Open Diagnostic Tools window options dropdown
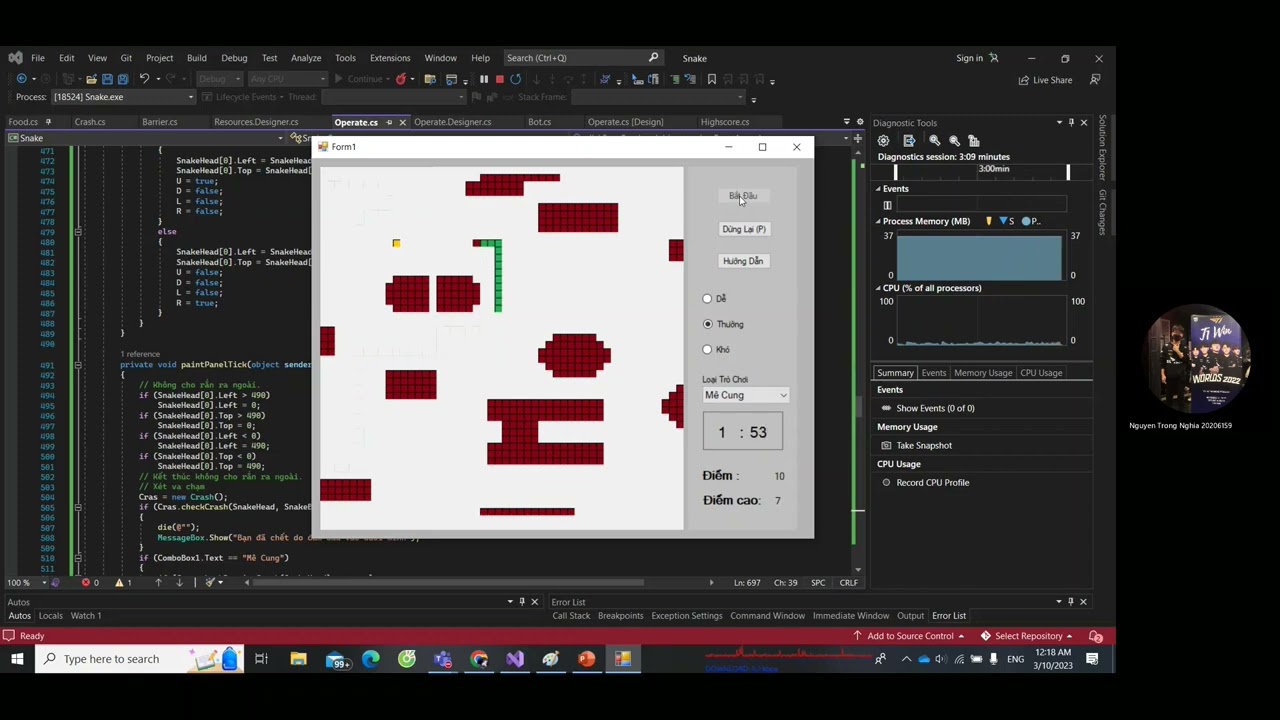The image size is (1280, 720). (x=1059, y=123)
